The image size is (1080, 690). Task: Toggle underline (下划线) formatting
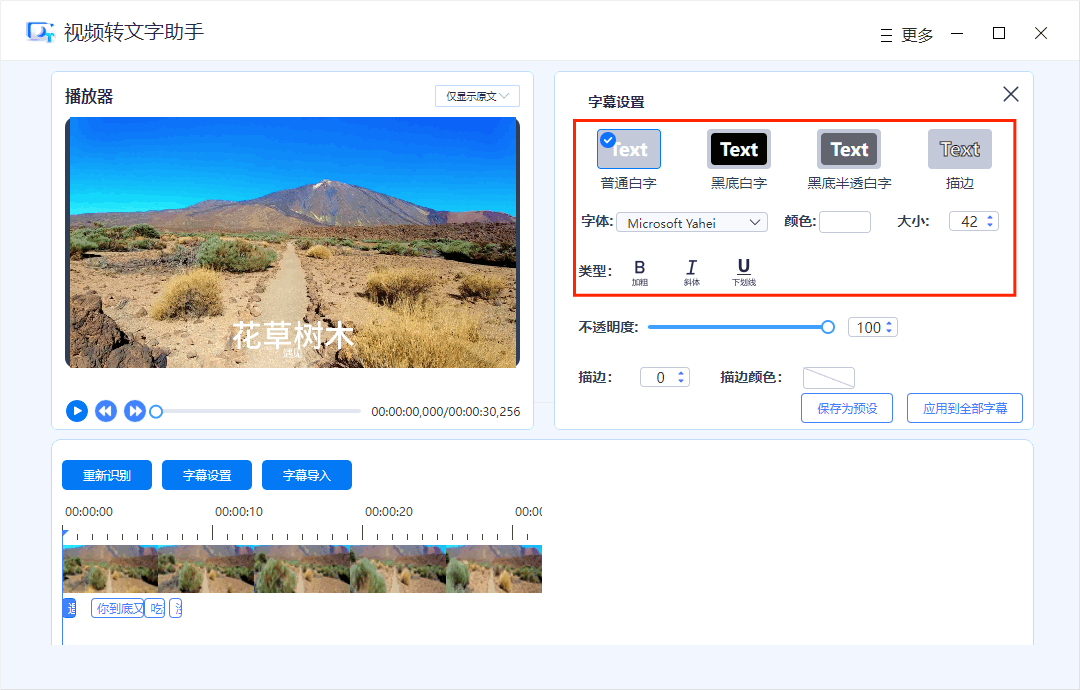point(744,272)
